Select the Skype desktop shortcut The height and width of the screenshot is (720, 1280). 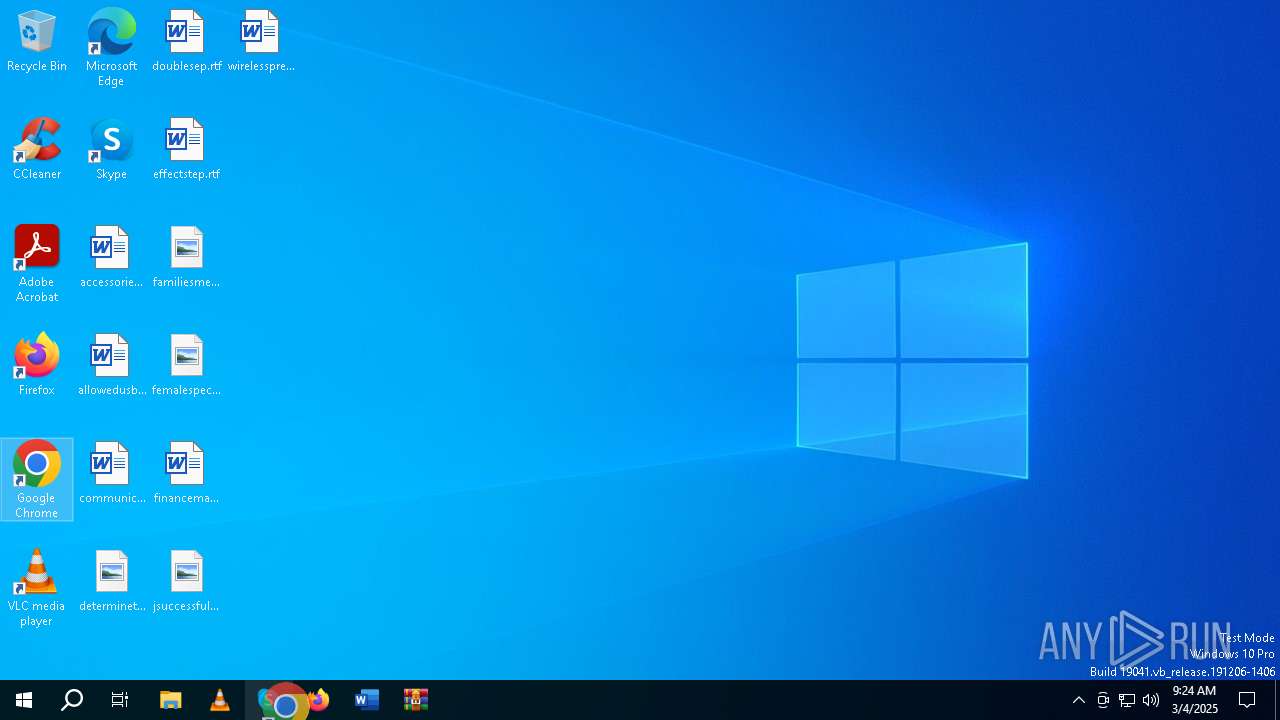point(111,150)
